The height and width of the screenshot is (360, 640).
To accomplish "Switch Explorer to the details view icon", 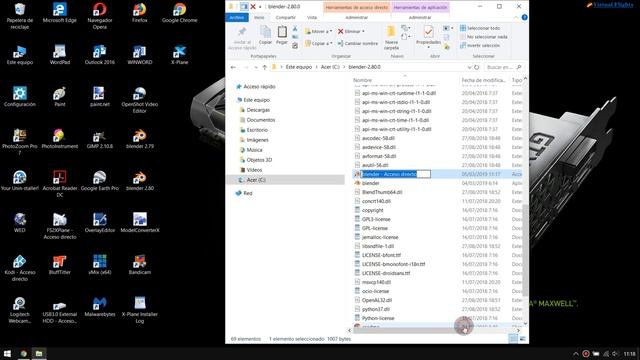I will 513,339.
